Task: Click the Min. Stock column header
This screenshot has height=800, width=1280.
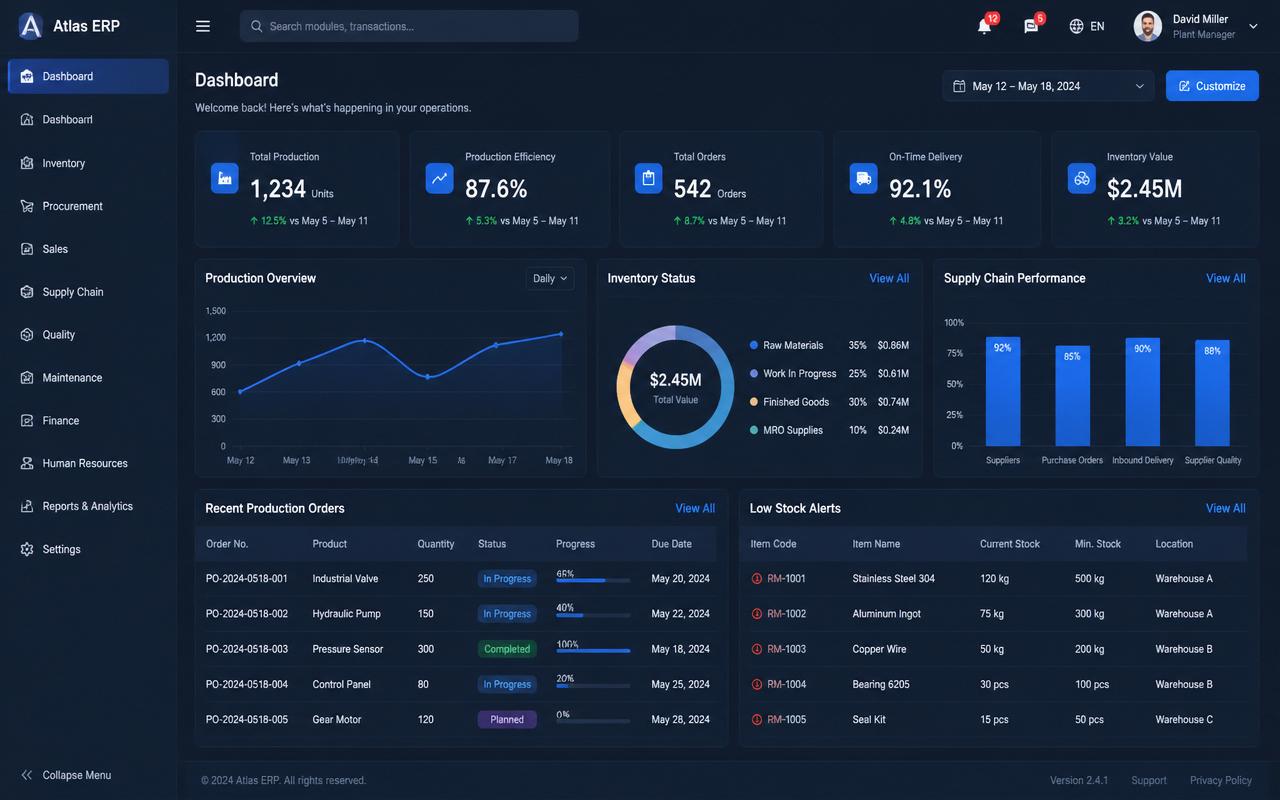Action: tap(1098, 544)
